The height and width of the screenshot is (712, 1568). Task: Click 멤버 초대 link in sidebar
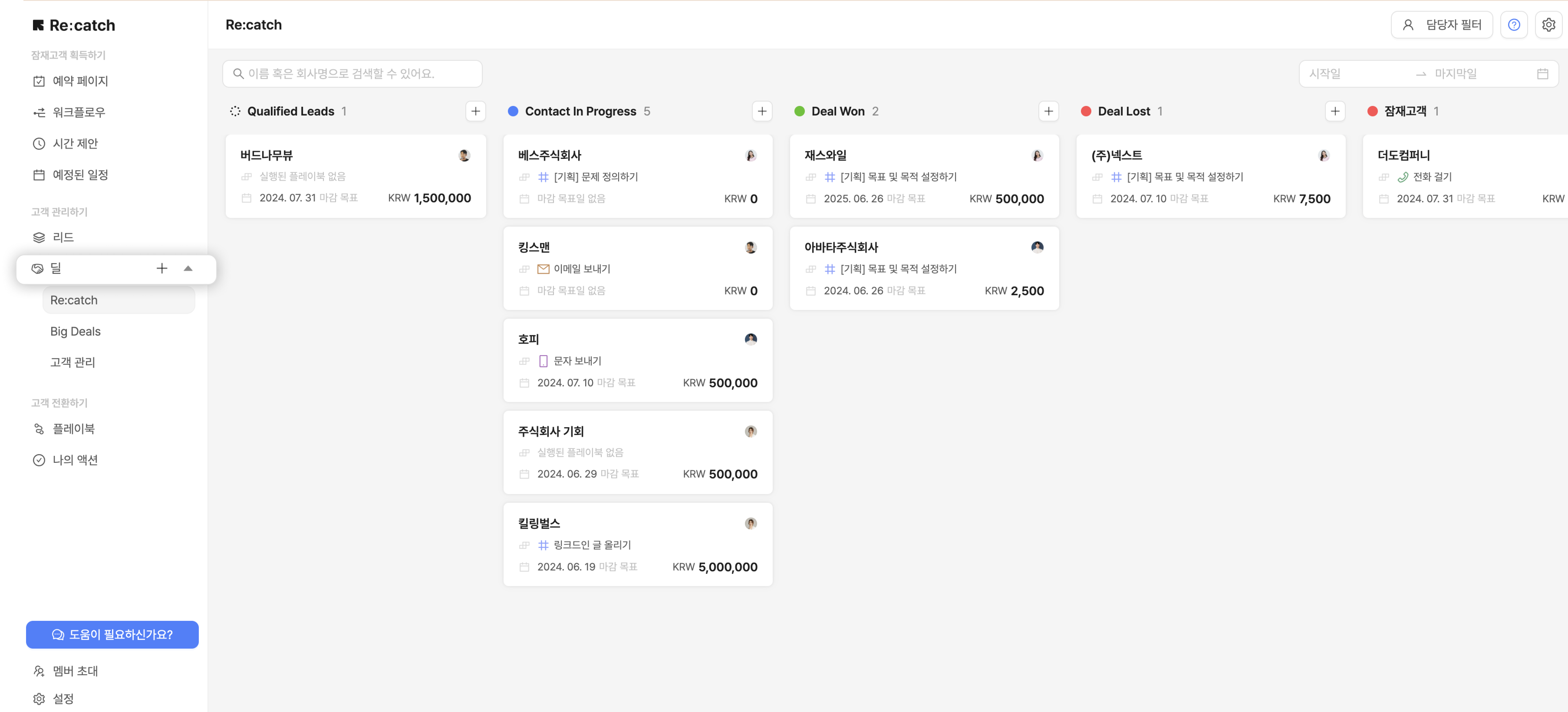point(75,671)
